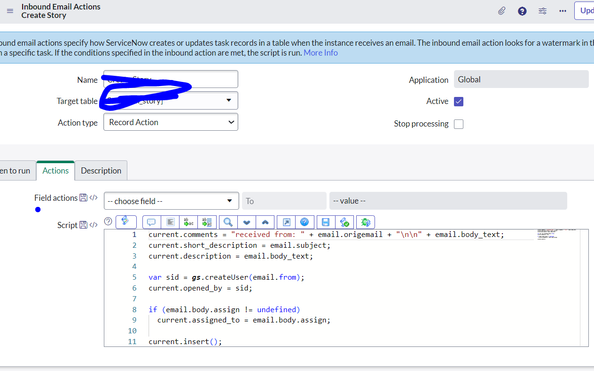The width and height of the screenshot is (594, 371).
Task: Open the header help question mark icon
Action: (x=522, y=11)
